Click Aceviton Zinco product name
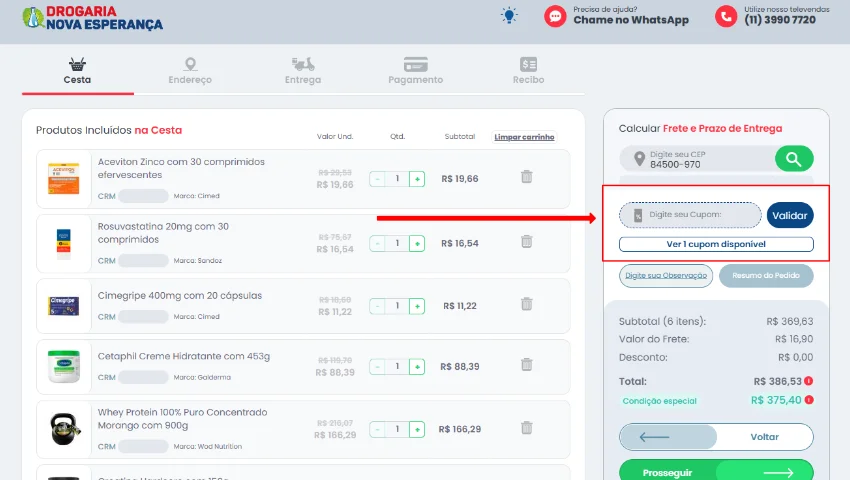 [181, 168]
